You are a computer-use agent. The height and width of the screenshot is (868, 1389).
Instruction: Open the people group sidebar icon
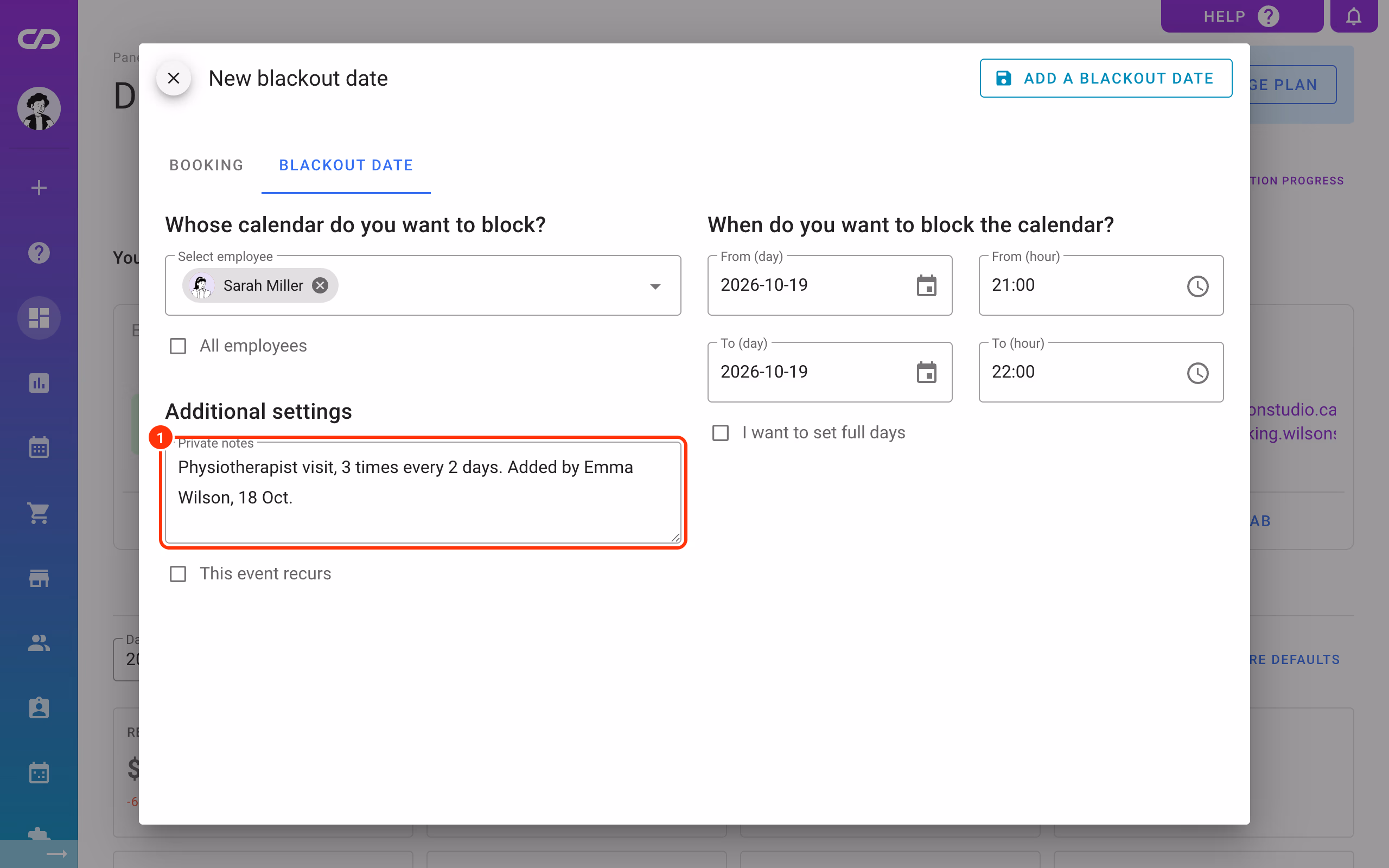coord(39,643)
